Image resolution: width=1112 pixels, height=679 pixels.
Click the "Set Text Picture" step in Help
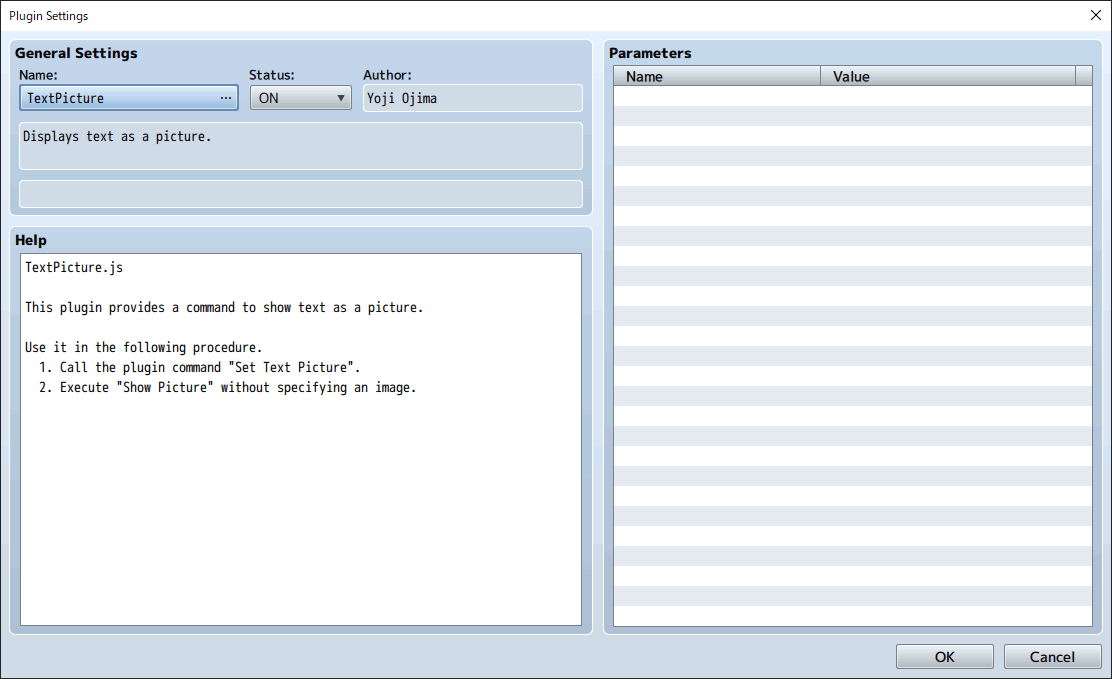210,367
